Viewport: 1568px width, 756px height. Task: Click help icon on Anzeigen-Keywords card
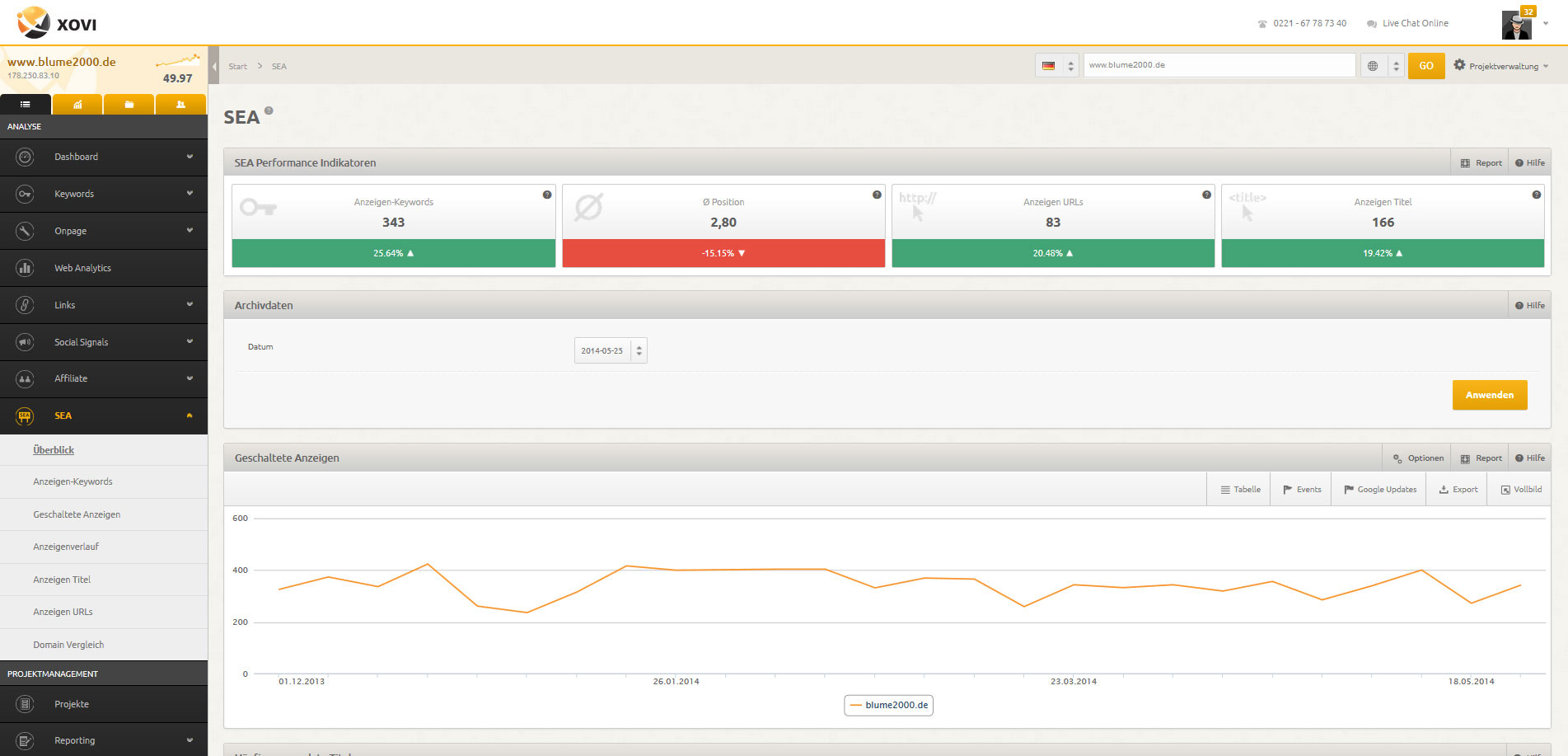(x=547, y=195)
